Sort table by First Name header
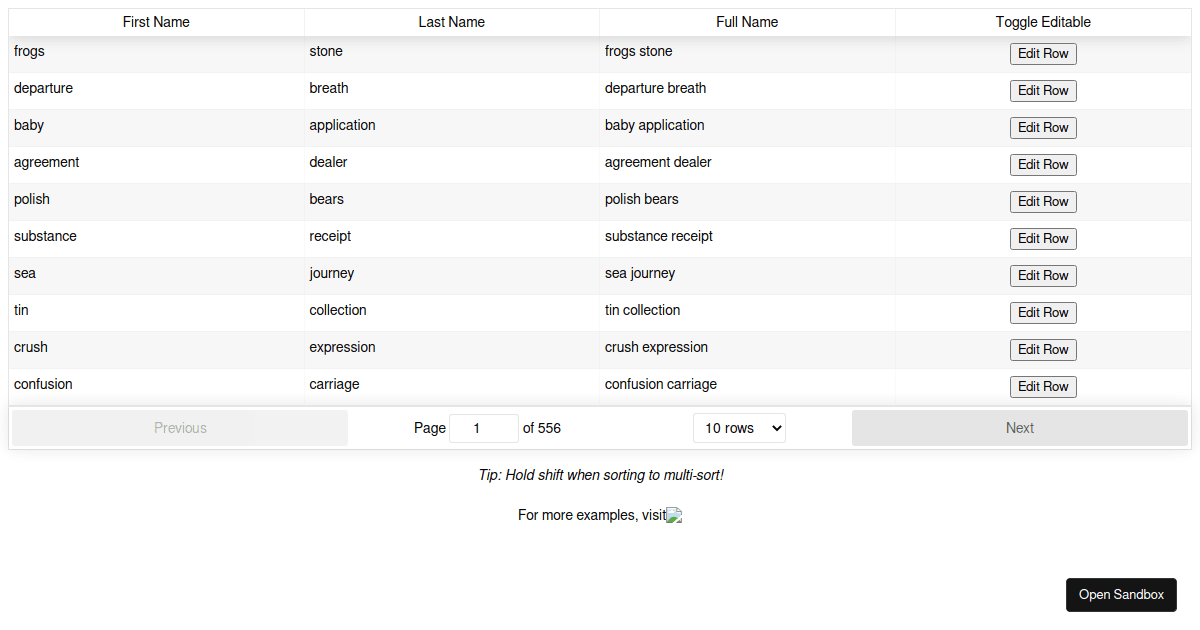1200x630 pixels. [156, 21]
